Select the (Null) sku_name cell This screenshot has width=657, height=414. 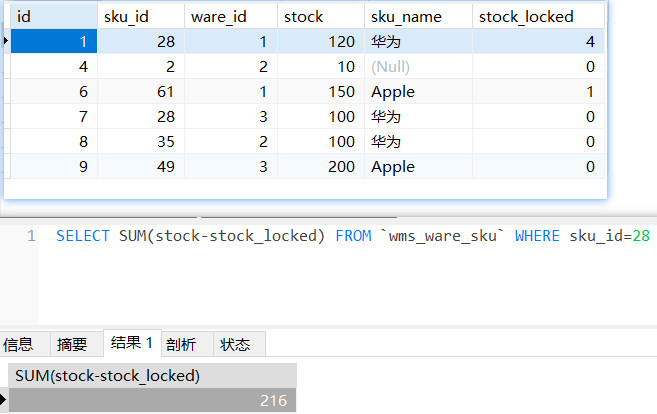click(x=416, y=67)
